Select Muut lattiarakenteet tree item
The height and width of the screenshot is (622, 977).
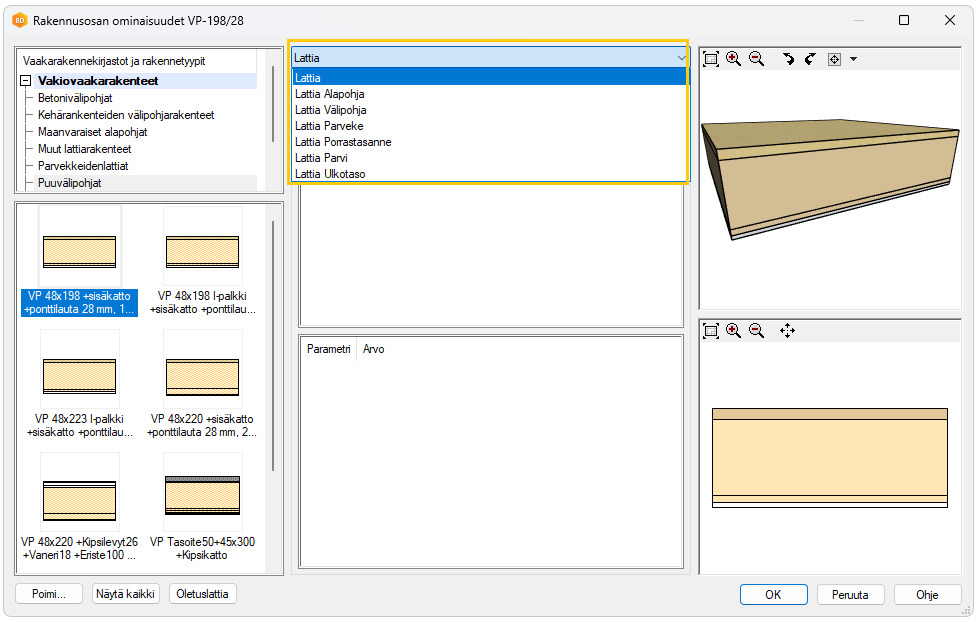tap(84, 149)
